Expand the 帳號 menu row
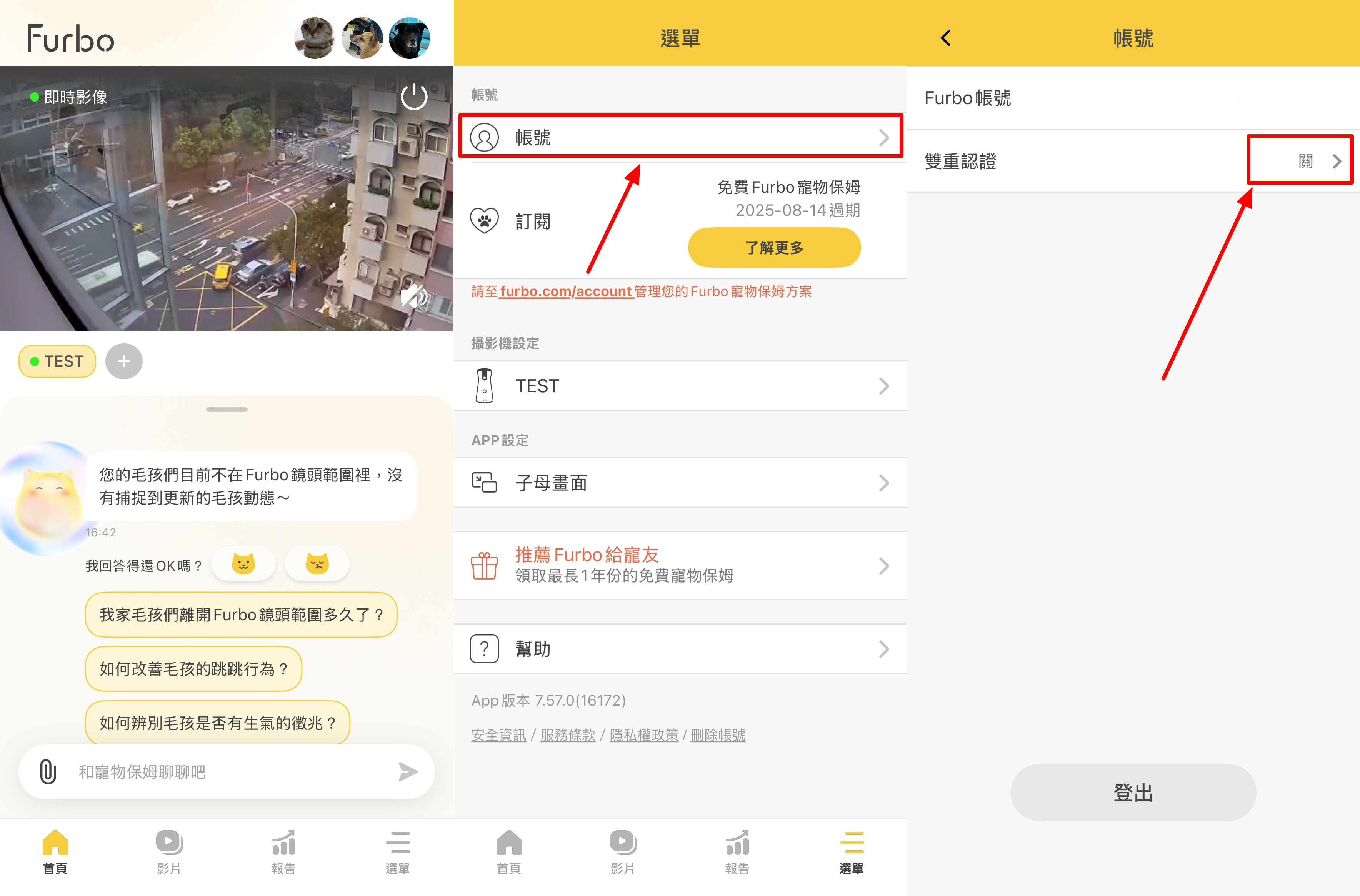Image resolution: width=1360 pixels, height=896 pixels. (680, 137)
